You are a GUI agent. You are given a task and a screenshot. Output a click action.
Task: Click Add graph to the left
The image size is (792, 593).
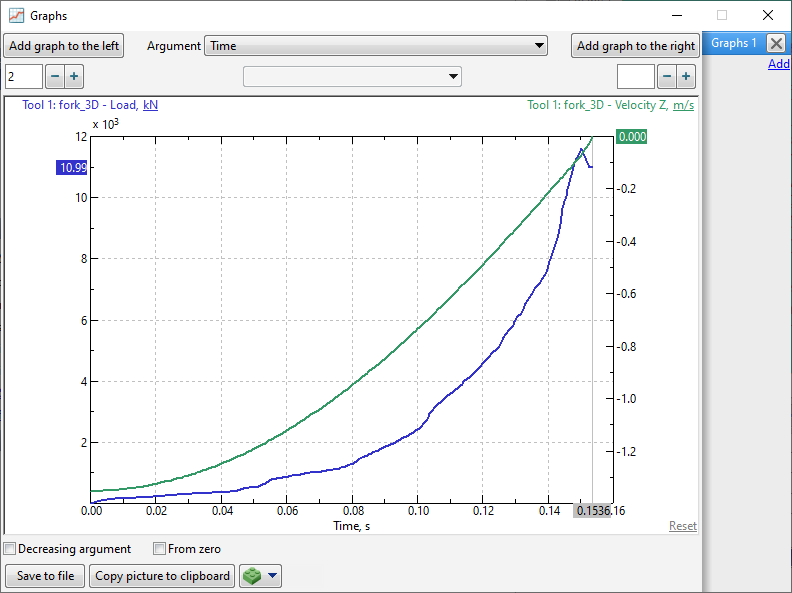coord(65,46)
